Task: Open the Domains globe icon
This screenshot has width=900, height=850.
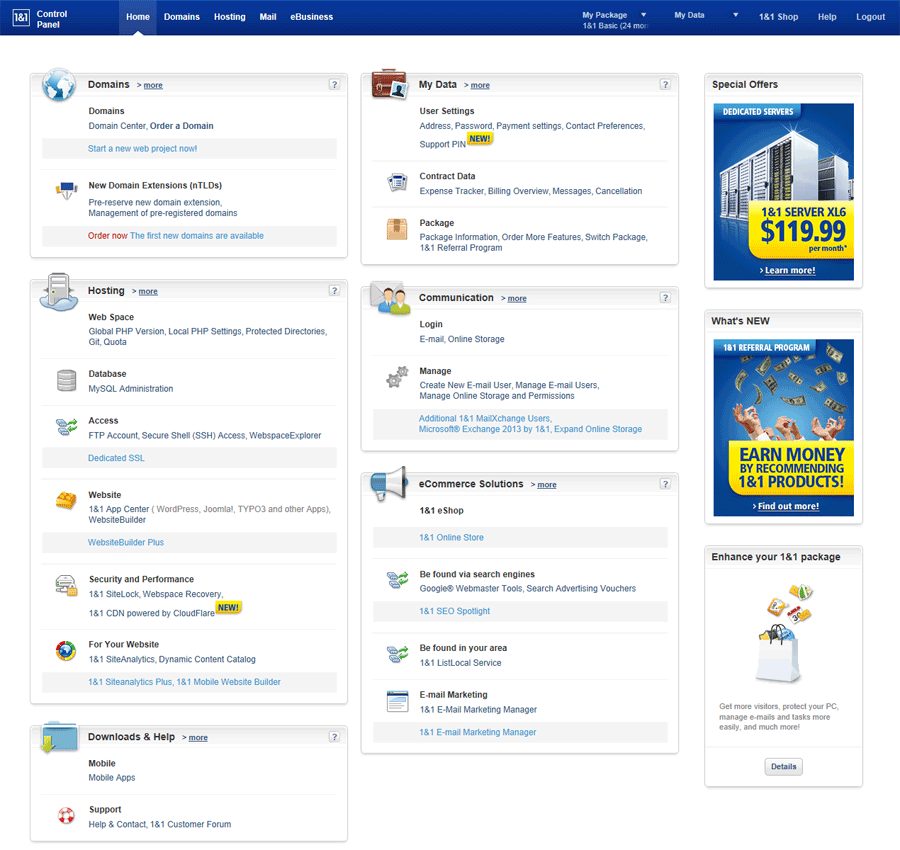Action: pos(59,85)
